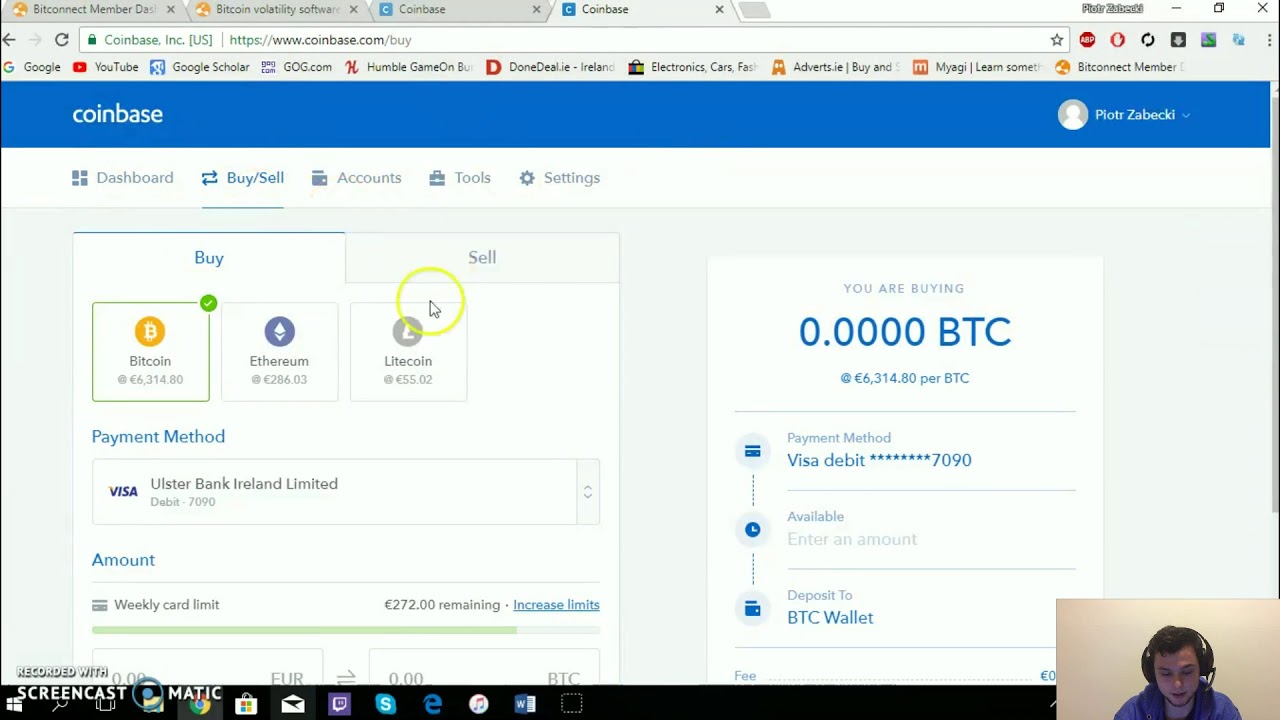Open Twitch from the taskbar
Screen dimensions: 1280x720
tap(339, 704)
